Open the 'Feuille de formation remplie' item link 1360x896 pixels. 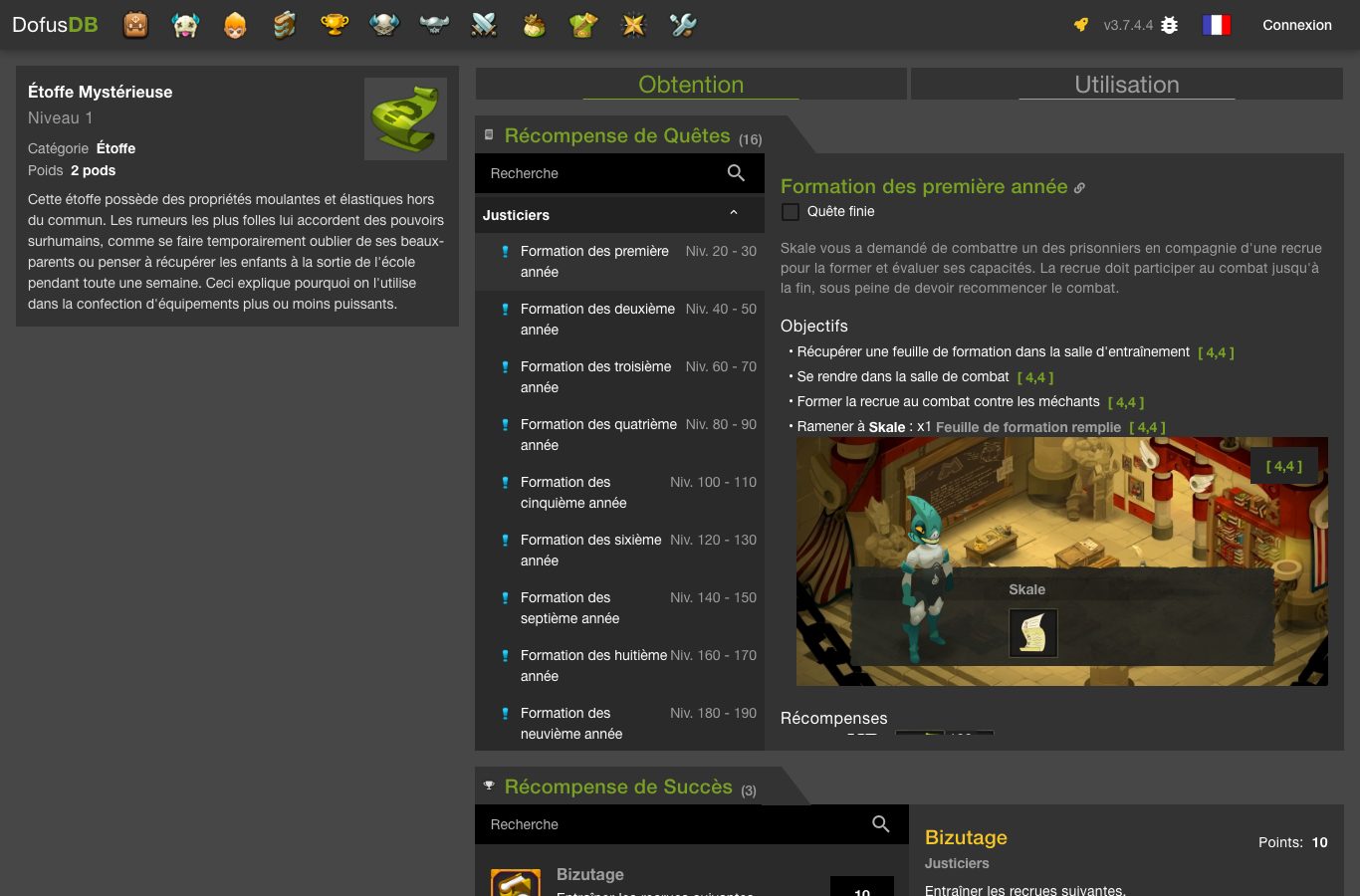[1028, 427]
